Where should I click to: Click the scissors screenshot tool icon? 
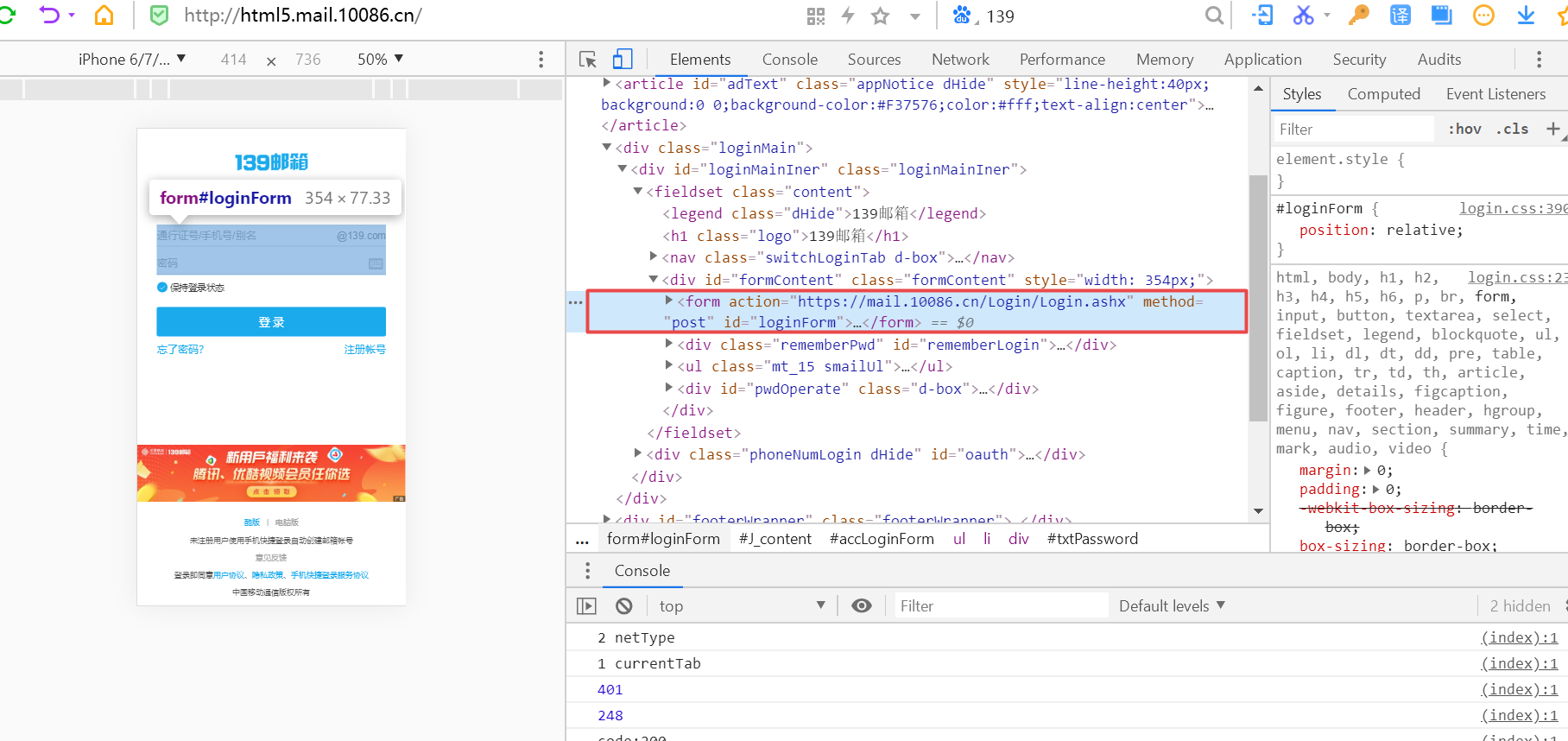click(1303, 16)
